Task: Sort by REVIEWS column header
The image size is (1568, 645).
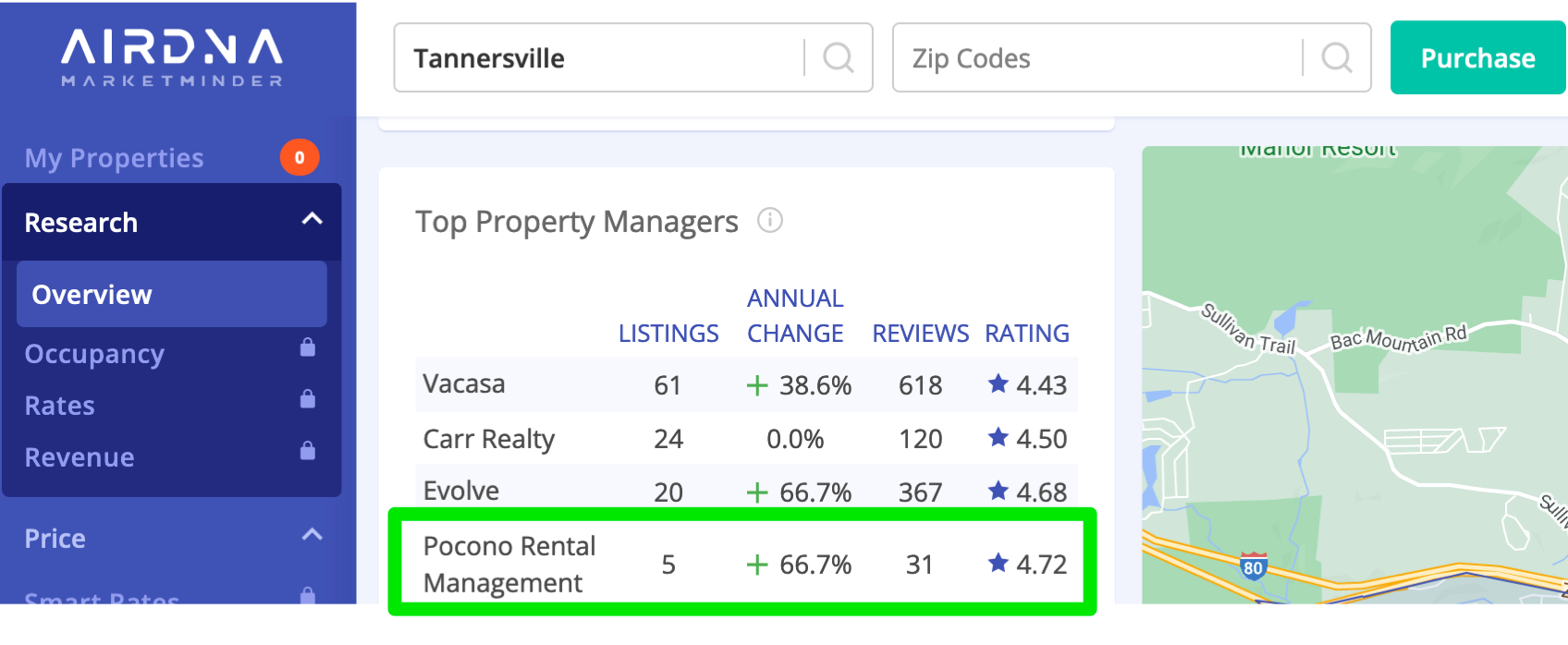Action: pyautogui.click(x=921, y=334)
